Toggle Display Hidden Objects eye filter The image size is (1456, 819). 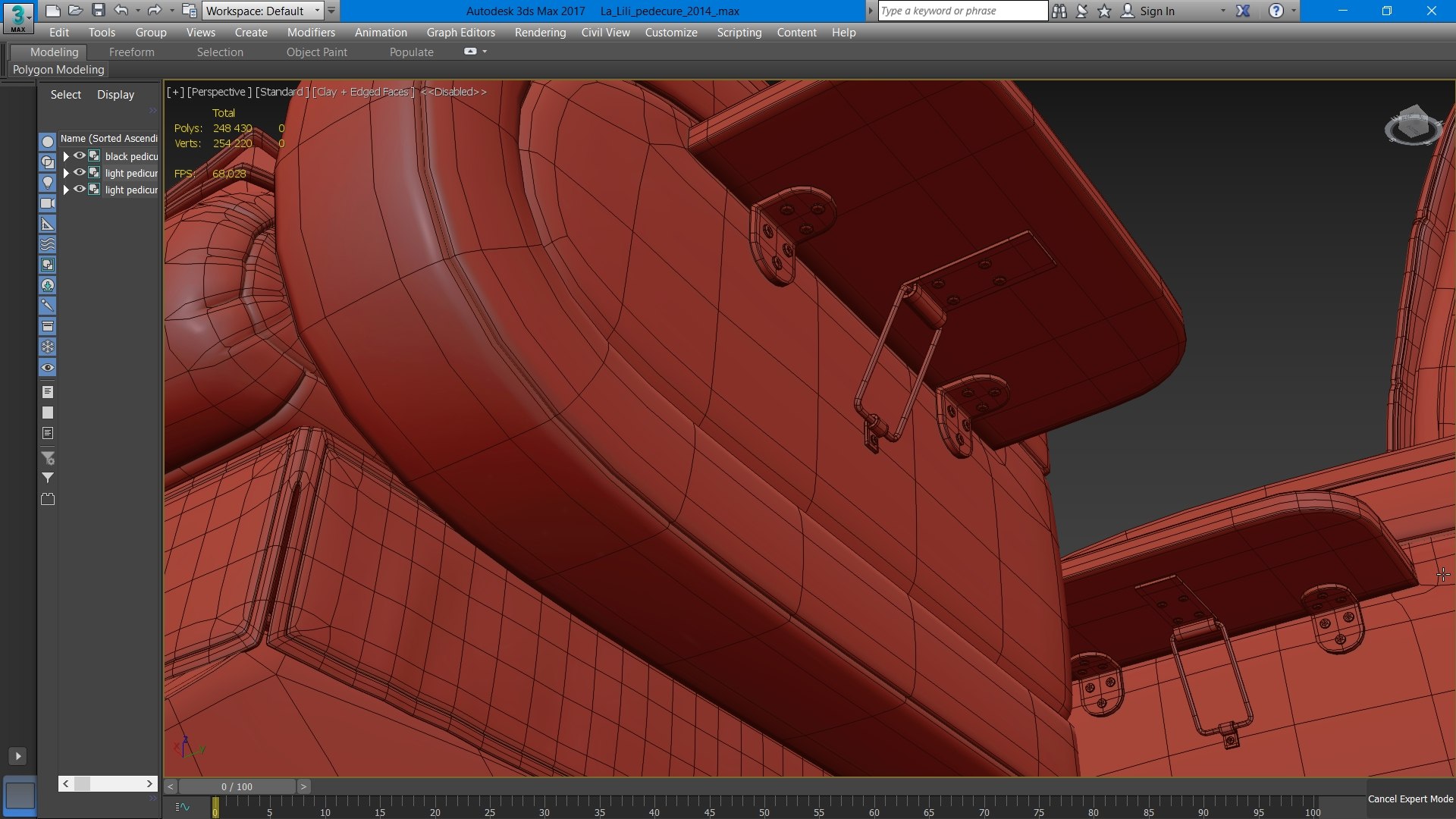point(48,367)
